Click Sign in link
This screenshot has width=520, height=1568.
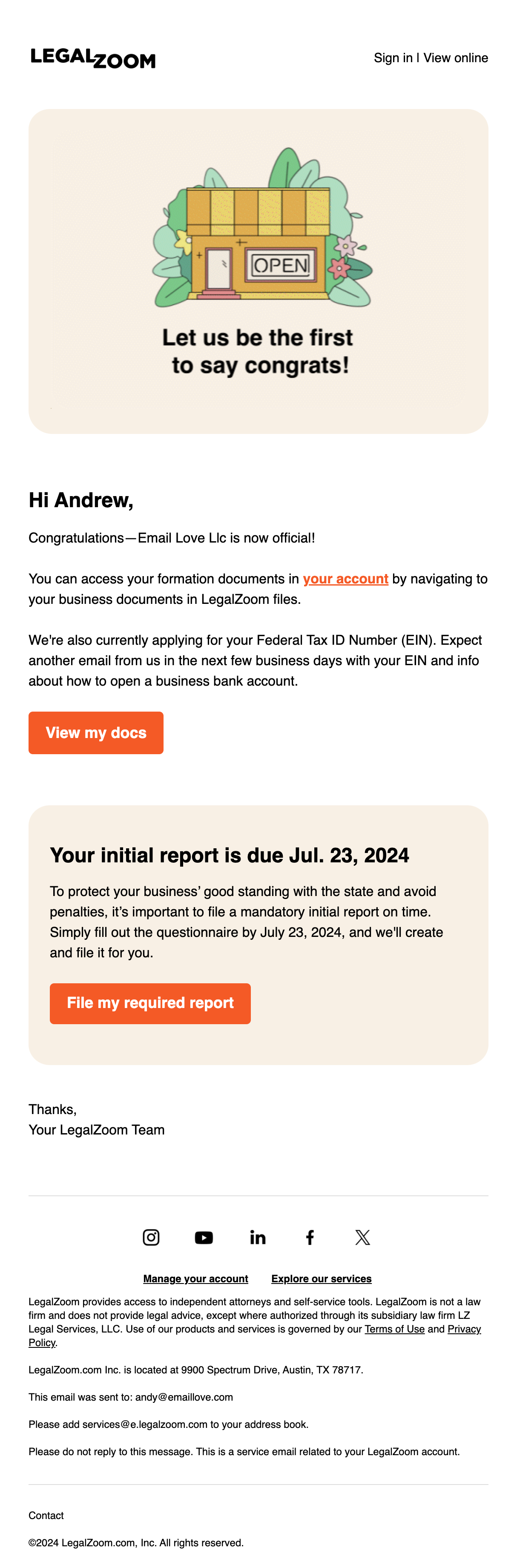393,58
